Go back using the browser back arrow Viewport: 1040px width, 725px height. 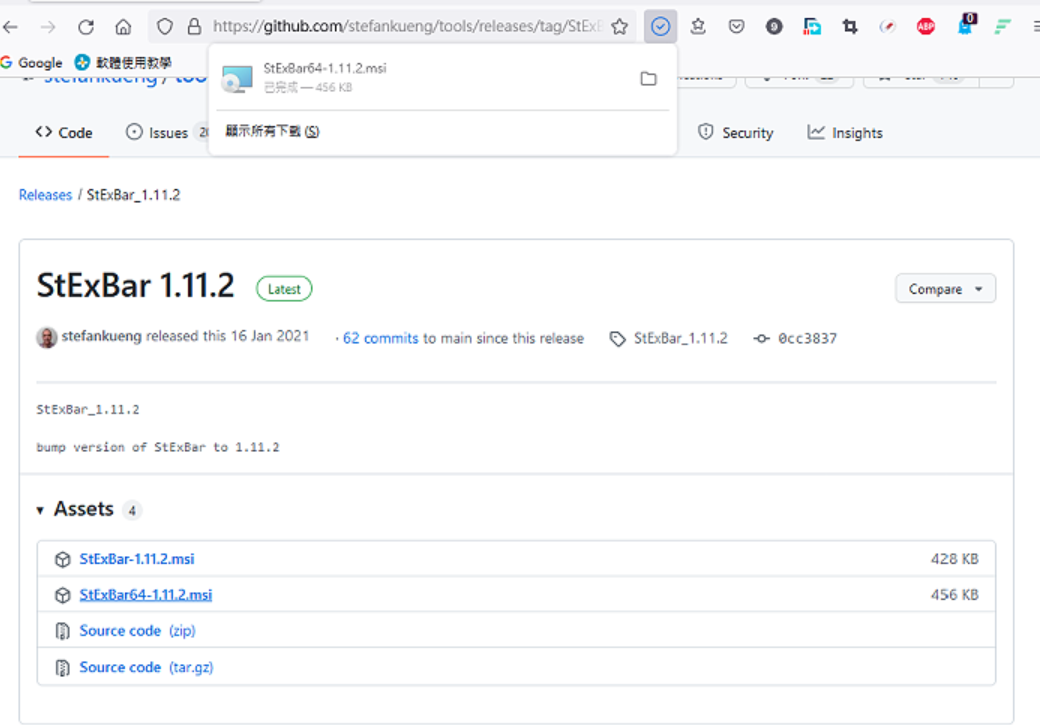pyautogui.click(x=10, y=27)
